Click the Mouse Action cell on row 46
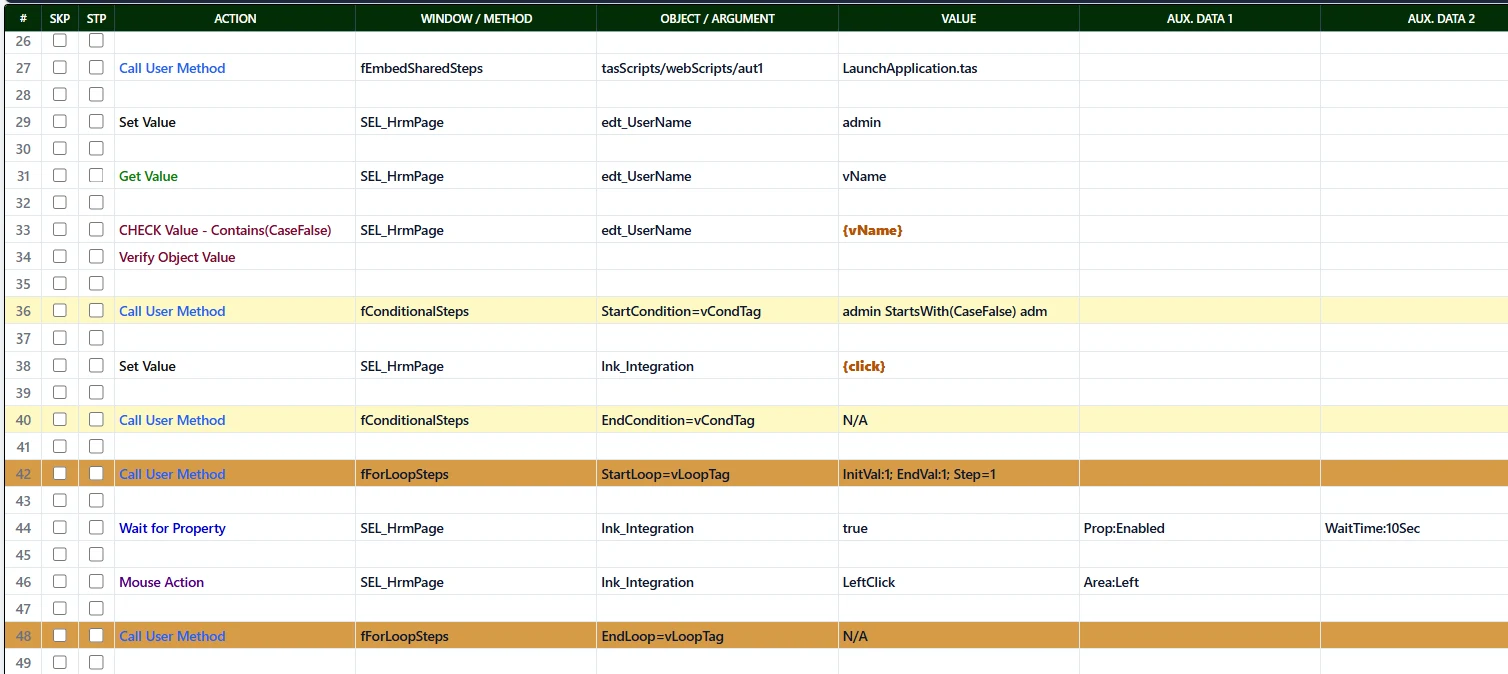This screenshot has width=1508, height=674. 235,582
